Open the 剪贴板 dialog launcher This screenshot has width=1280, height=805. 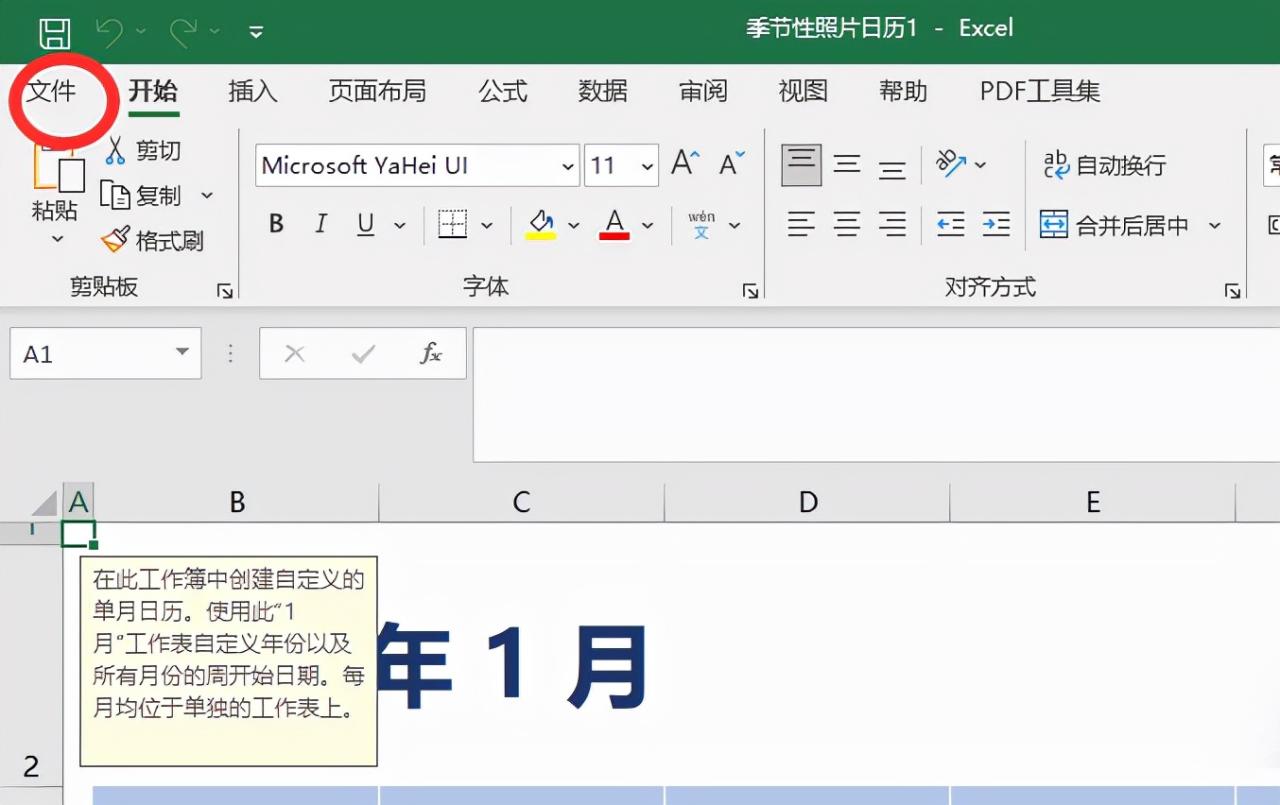[x=225, y=291]
